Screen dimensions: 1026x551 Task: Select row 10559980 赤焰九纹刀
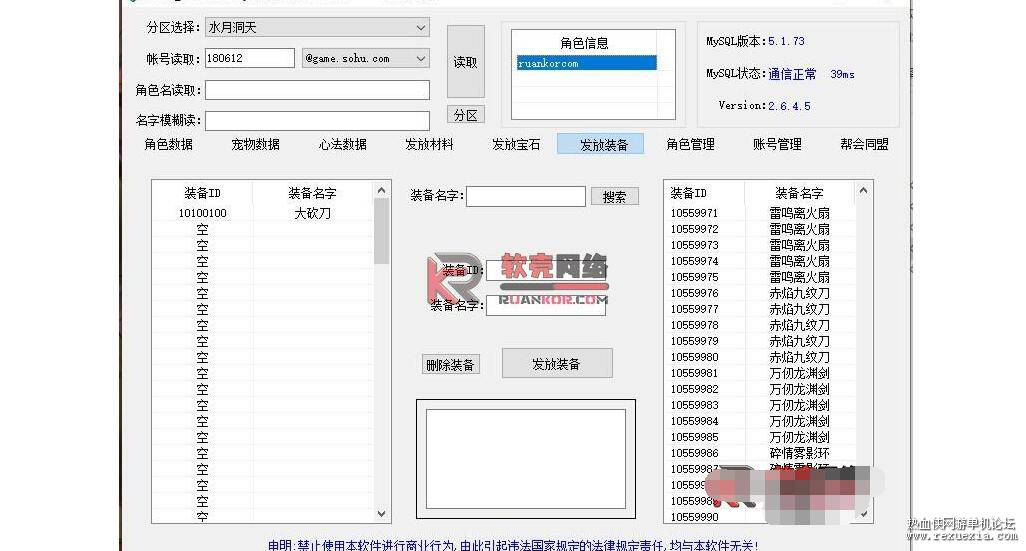tap(760, 357)
